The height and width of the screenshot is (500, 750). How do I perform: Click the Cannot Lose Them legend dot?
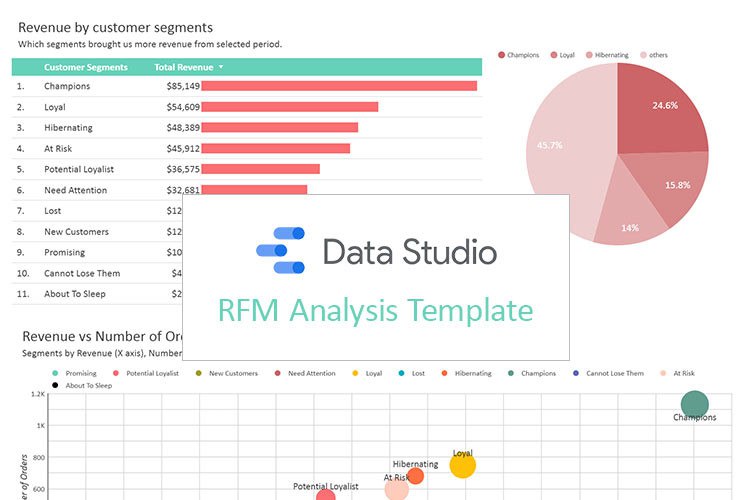[576, 373]
